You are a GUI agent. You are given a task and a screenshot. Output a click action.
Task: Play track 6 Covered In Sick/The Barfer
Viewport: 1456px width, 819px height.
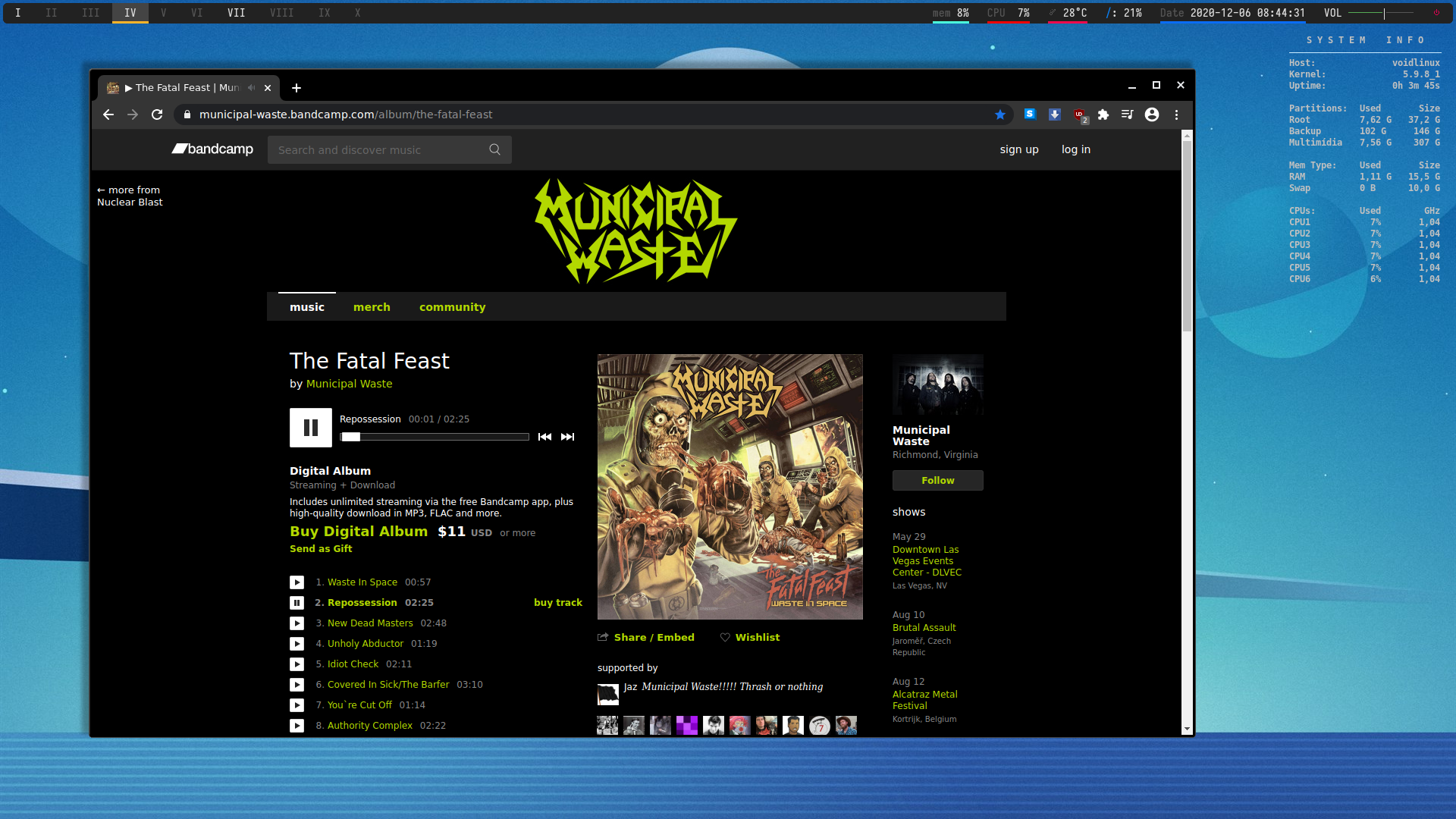pos(297,685)
